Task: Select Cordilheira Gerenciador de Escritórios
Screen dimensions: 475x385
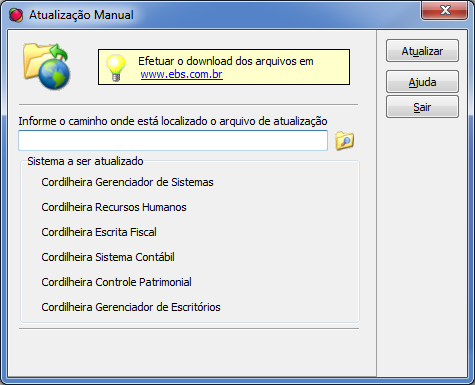Action: pos(131,307)
